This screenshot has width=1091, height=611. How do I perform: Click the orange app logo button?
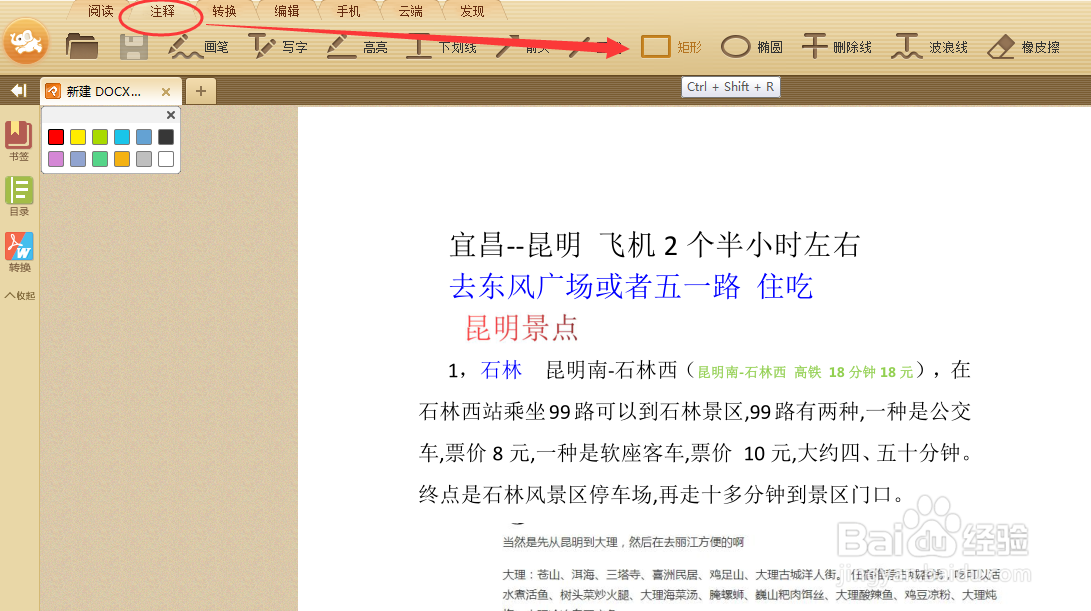point(26,42)
